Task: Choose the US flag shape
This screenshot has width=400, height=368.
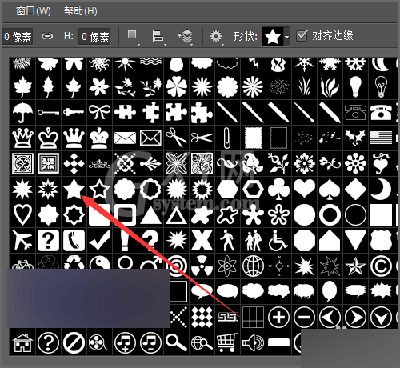Action: [381, 137]
